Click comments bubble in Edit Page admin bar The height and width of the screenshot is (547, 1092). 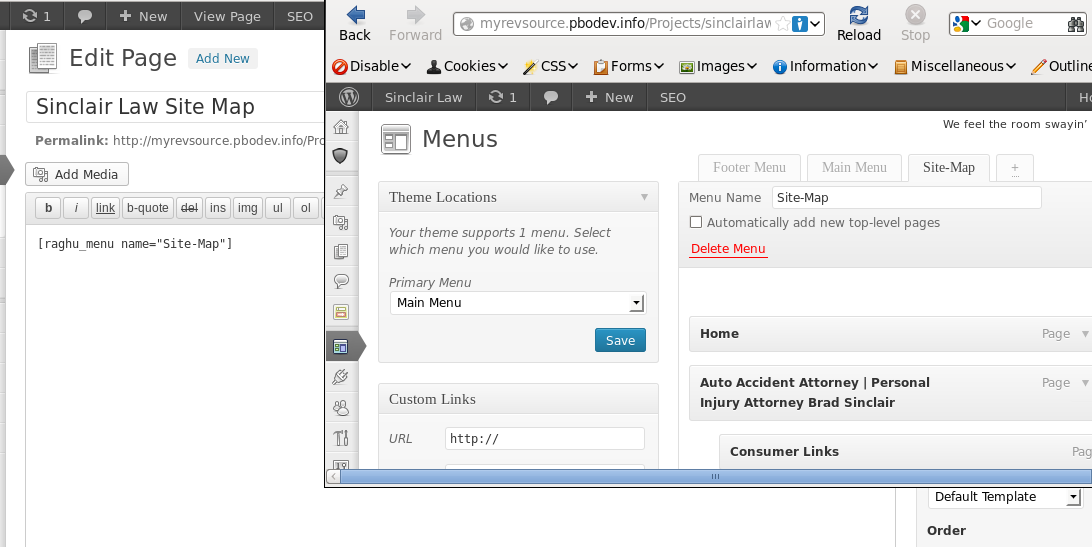point(86,15)
